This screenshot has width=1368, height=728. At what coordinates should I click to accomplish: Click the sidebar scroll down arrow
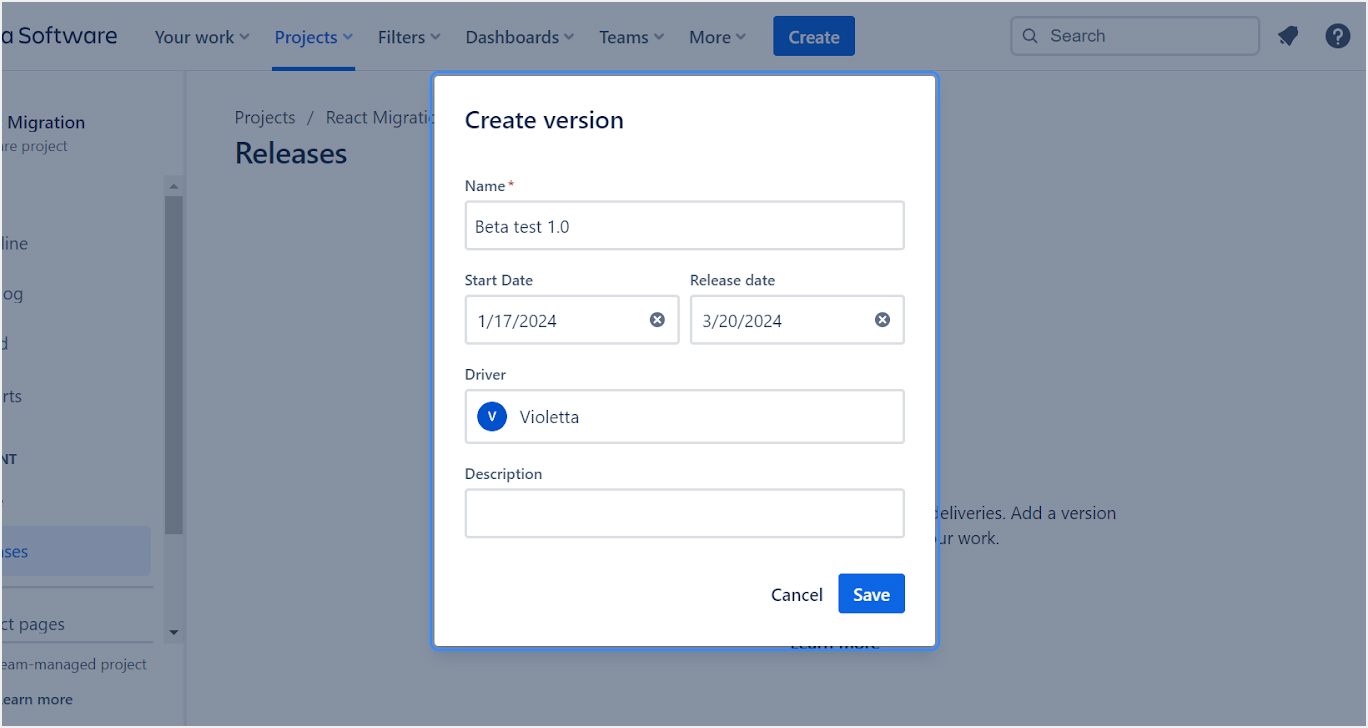point(173,632)
